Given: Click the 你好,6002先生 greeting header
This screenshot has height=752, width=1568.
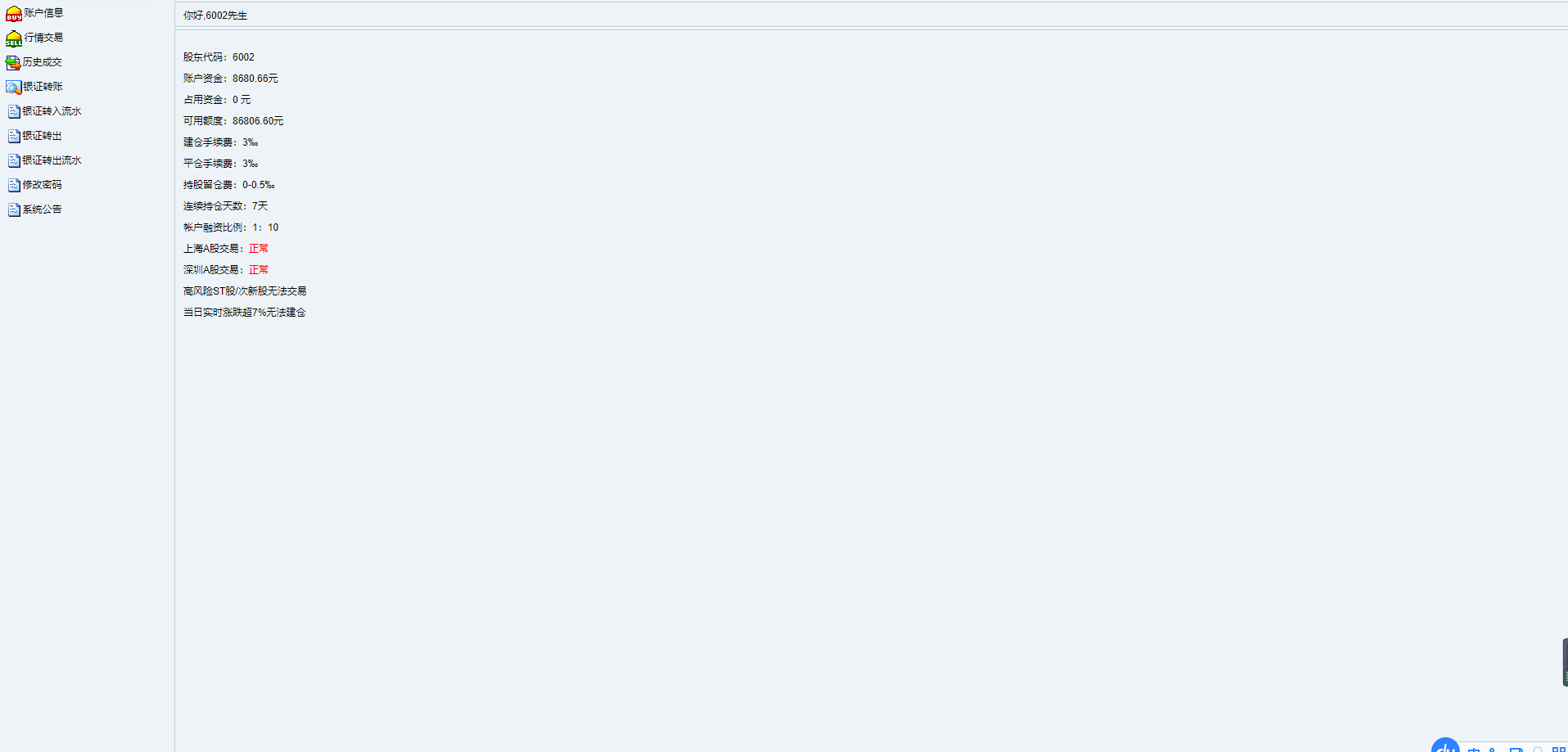Looking at the screenshot, I should (215, 16).
